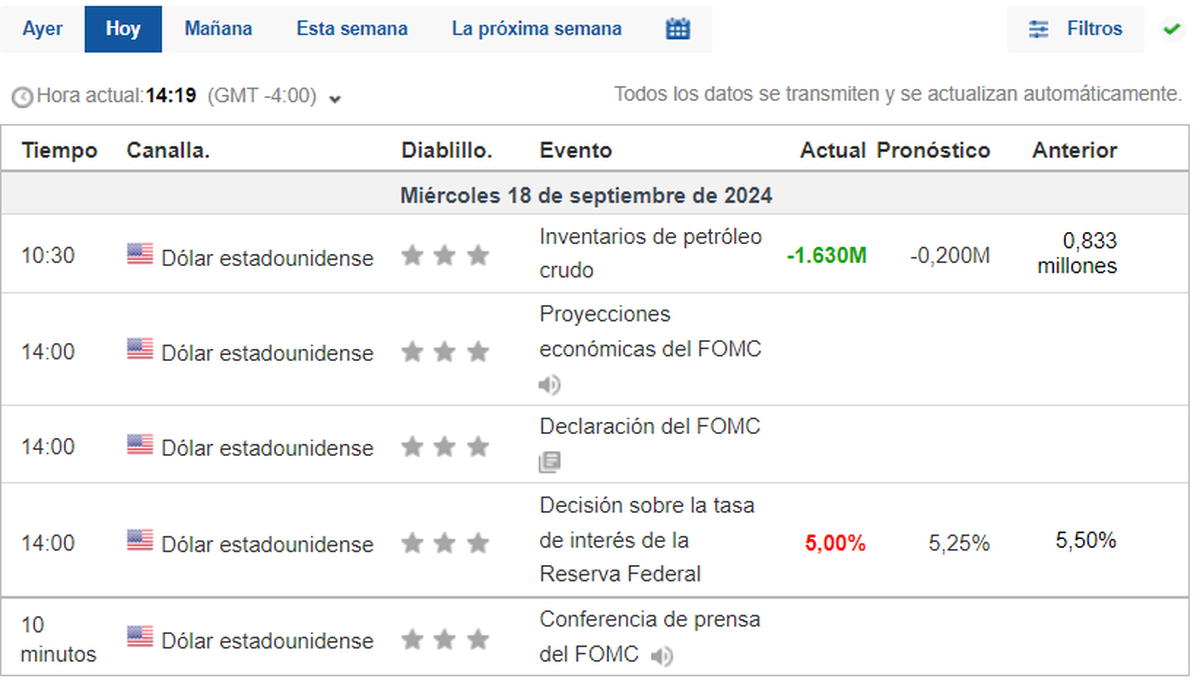This screenshot has width=1200, height=685.
Task: Click speaker icon beside Conferencia de prensa
Action: pos(660,656)
